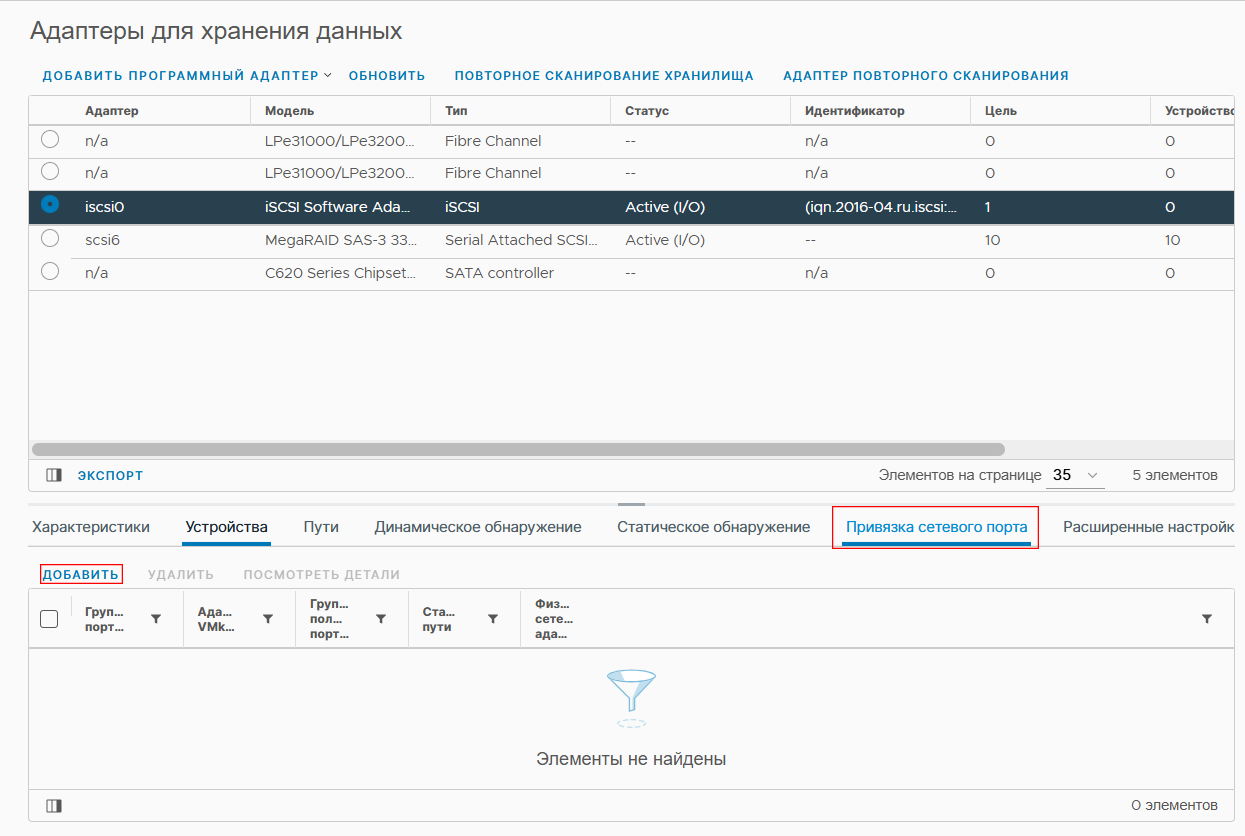Viewport: 1245px width, 836px height.
Task: Open the column picker icon in bottom table footer
Action: click(54, 805)
